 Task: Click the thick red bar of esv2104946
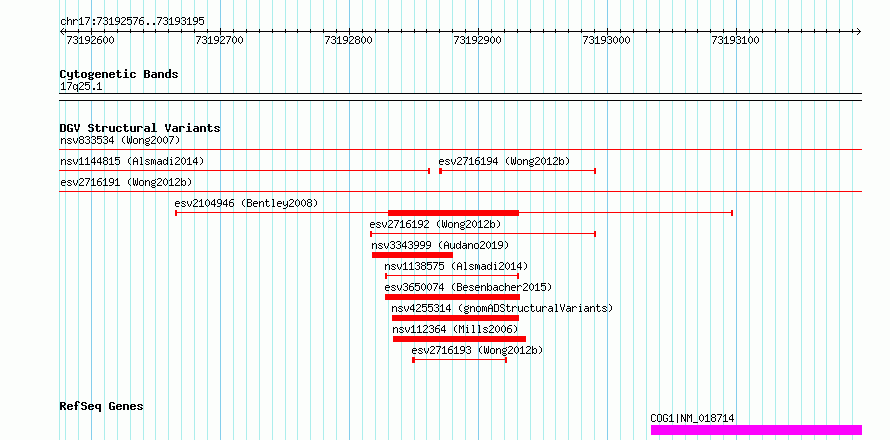point(454,213)
